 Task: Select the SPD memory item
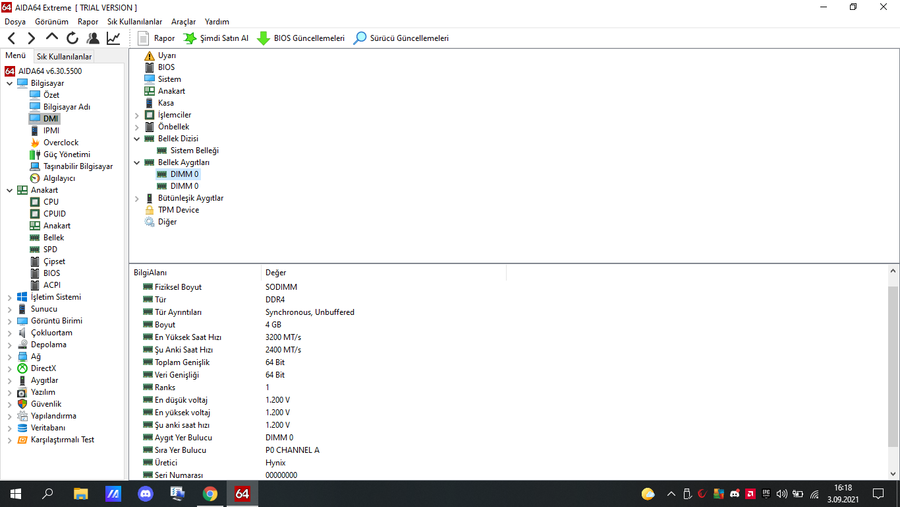[x=44, y=249]
